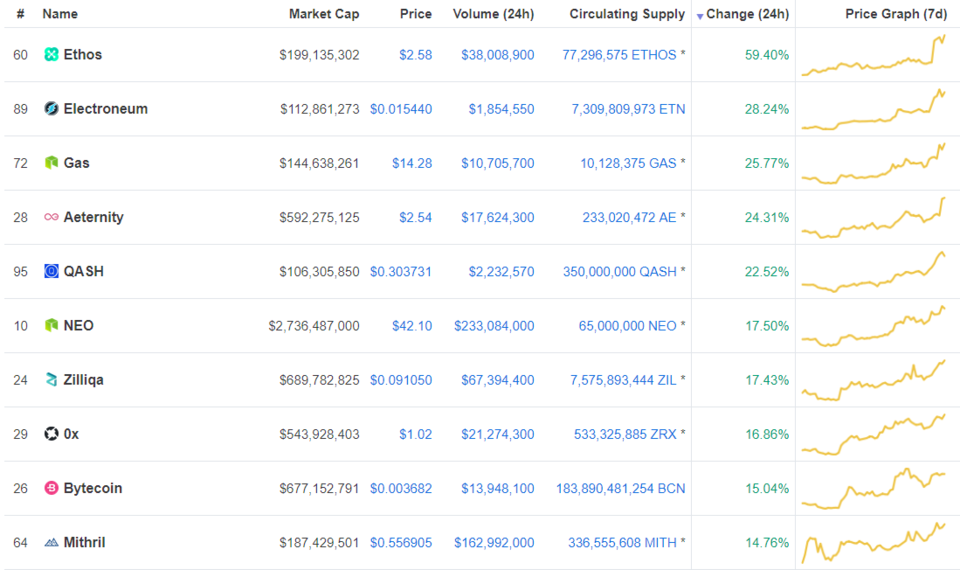Viewport: 960px width, 570px height.
Task: Click Electroneum price $0.015440
Action: [x=401, y=109]
